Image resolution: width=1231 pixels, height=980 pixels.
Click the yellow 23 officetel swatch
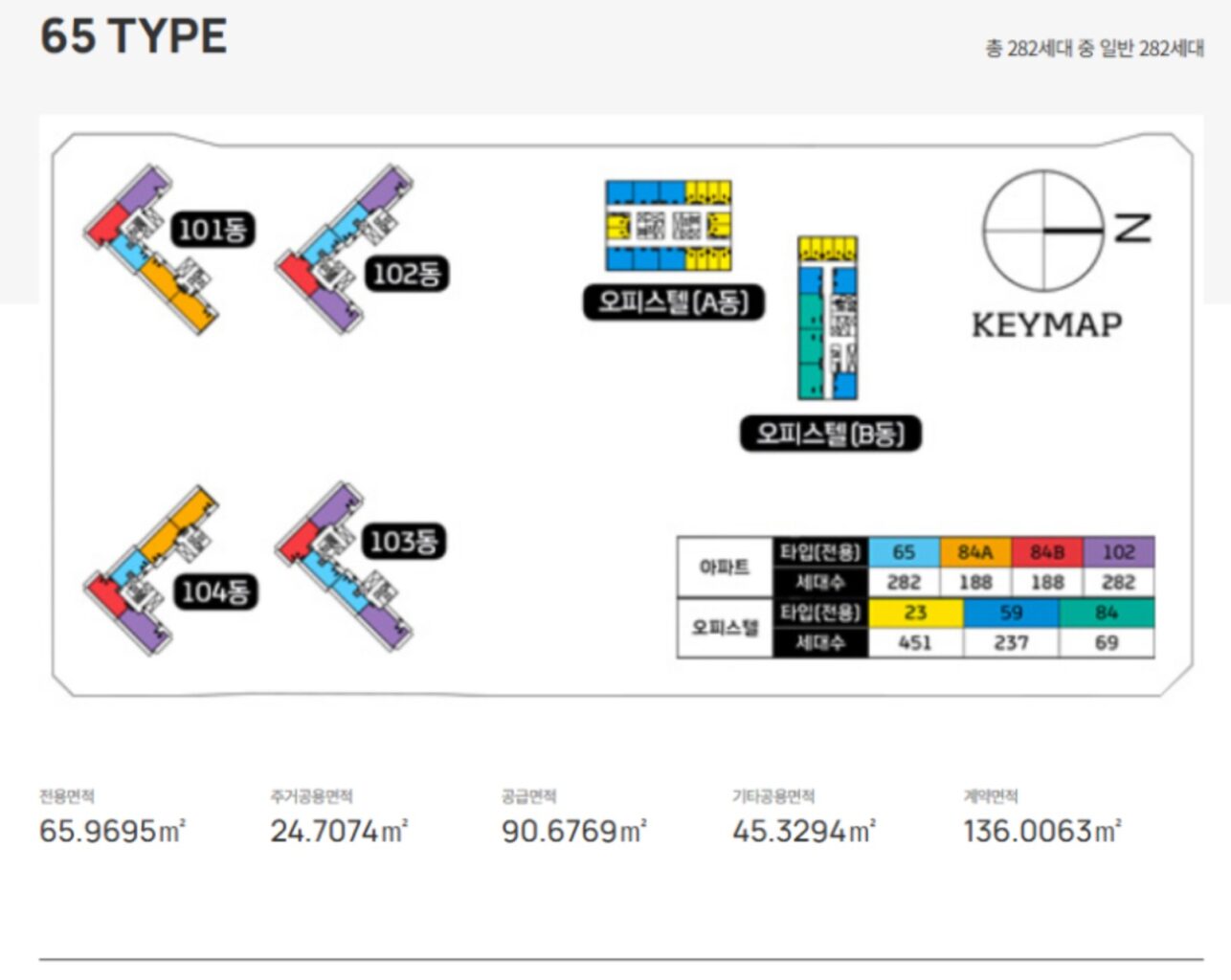915,612
